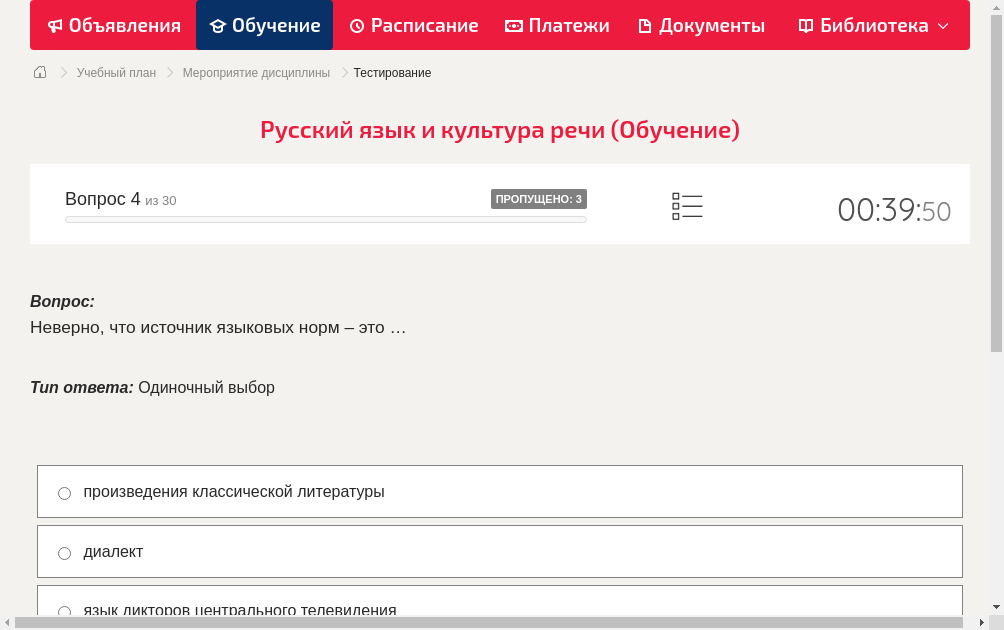1004x630 pixels.
Task: Click the graduation cap icon on Обучение
Action: [220, 25]
